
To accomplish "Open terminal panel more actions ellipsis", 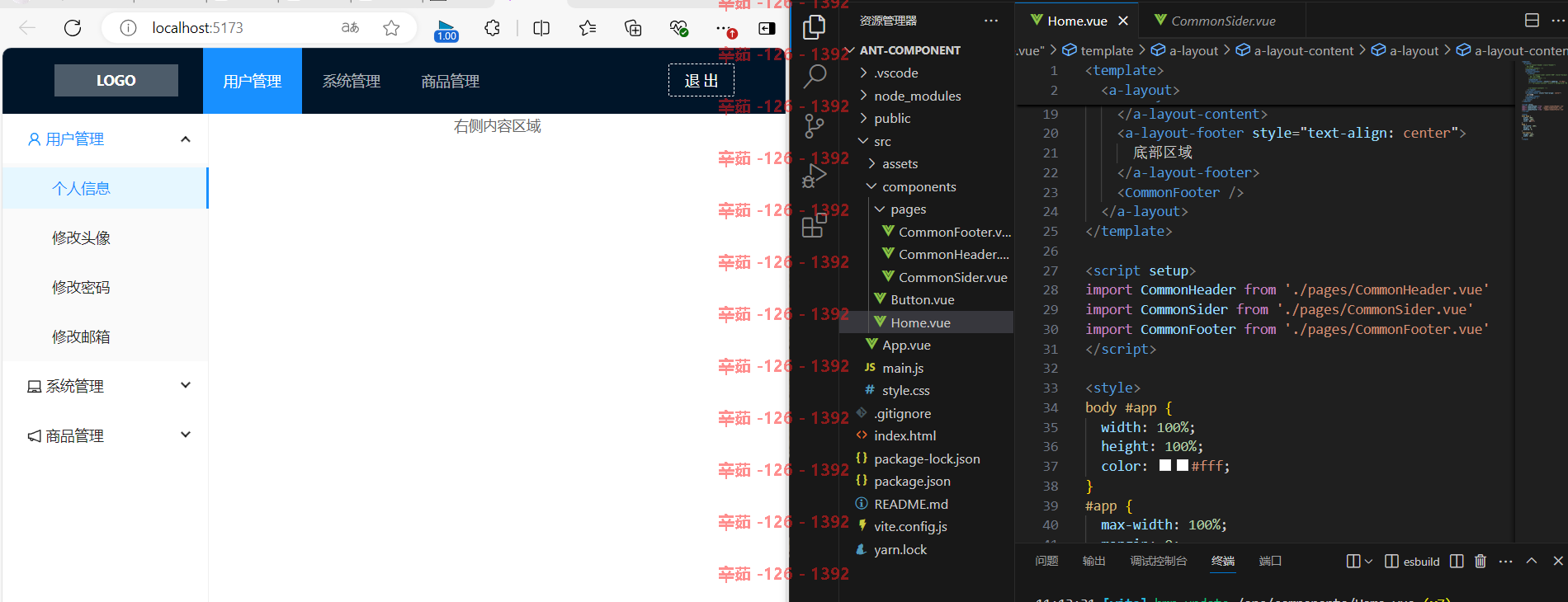I will tap(1506, 561).
